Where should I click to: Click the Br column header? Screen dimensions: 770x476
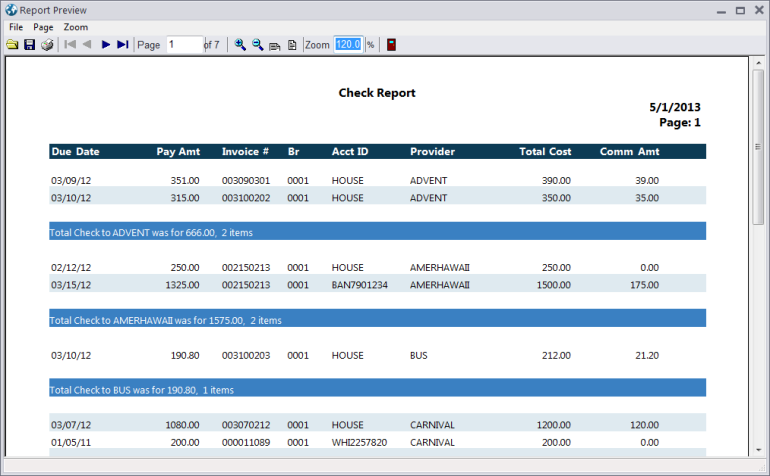(293, 152)
